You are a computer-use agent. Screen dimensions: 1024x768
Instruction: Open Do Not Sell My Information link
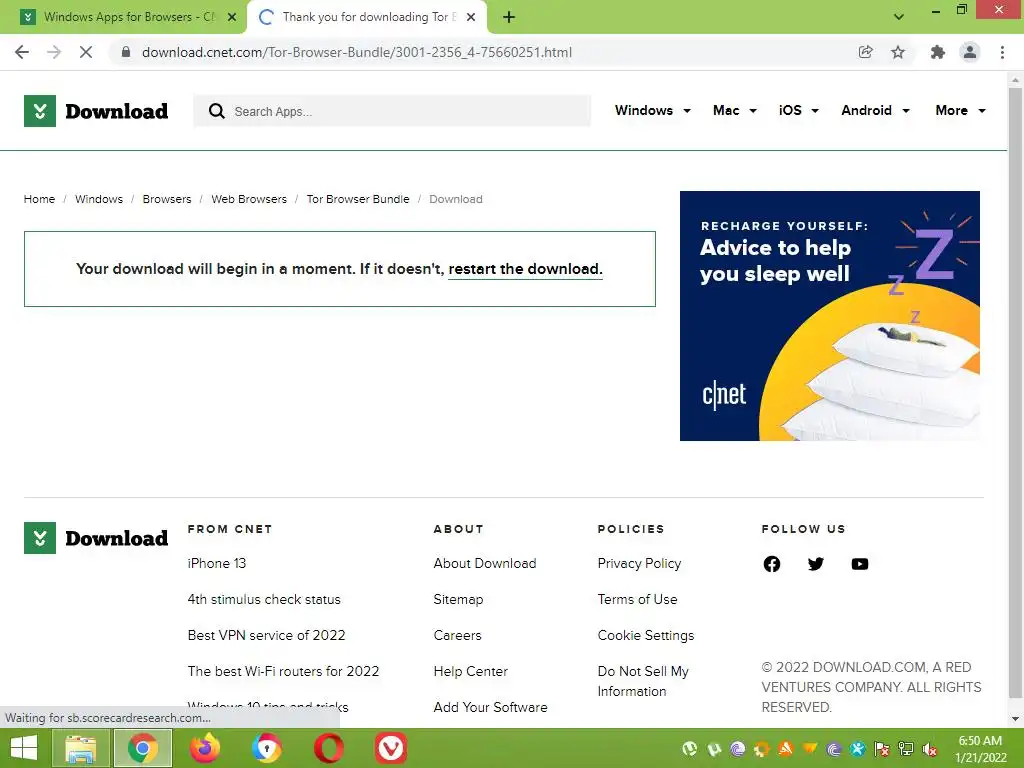pyautogui.click(x=643, y=681)
